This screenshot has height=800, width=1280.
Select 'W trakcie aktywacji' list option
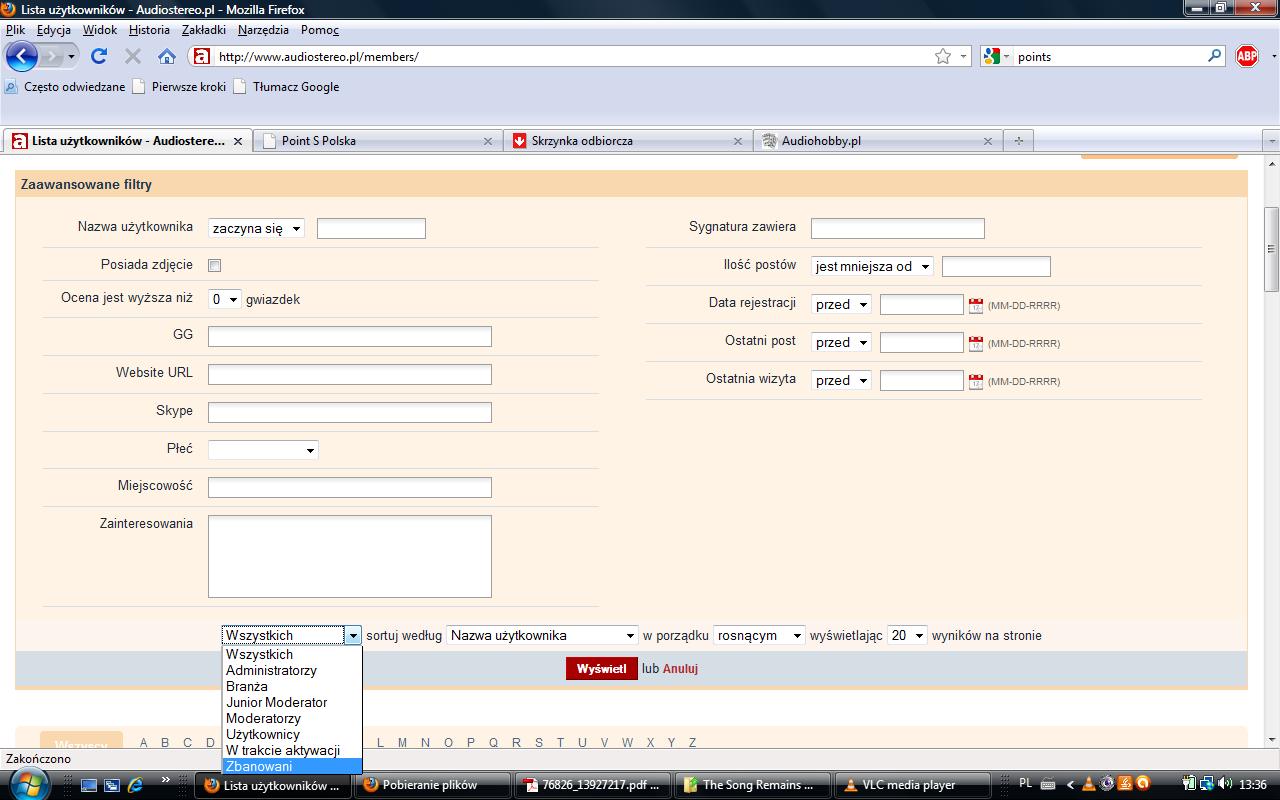[x=292, y=750]
